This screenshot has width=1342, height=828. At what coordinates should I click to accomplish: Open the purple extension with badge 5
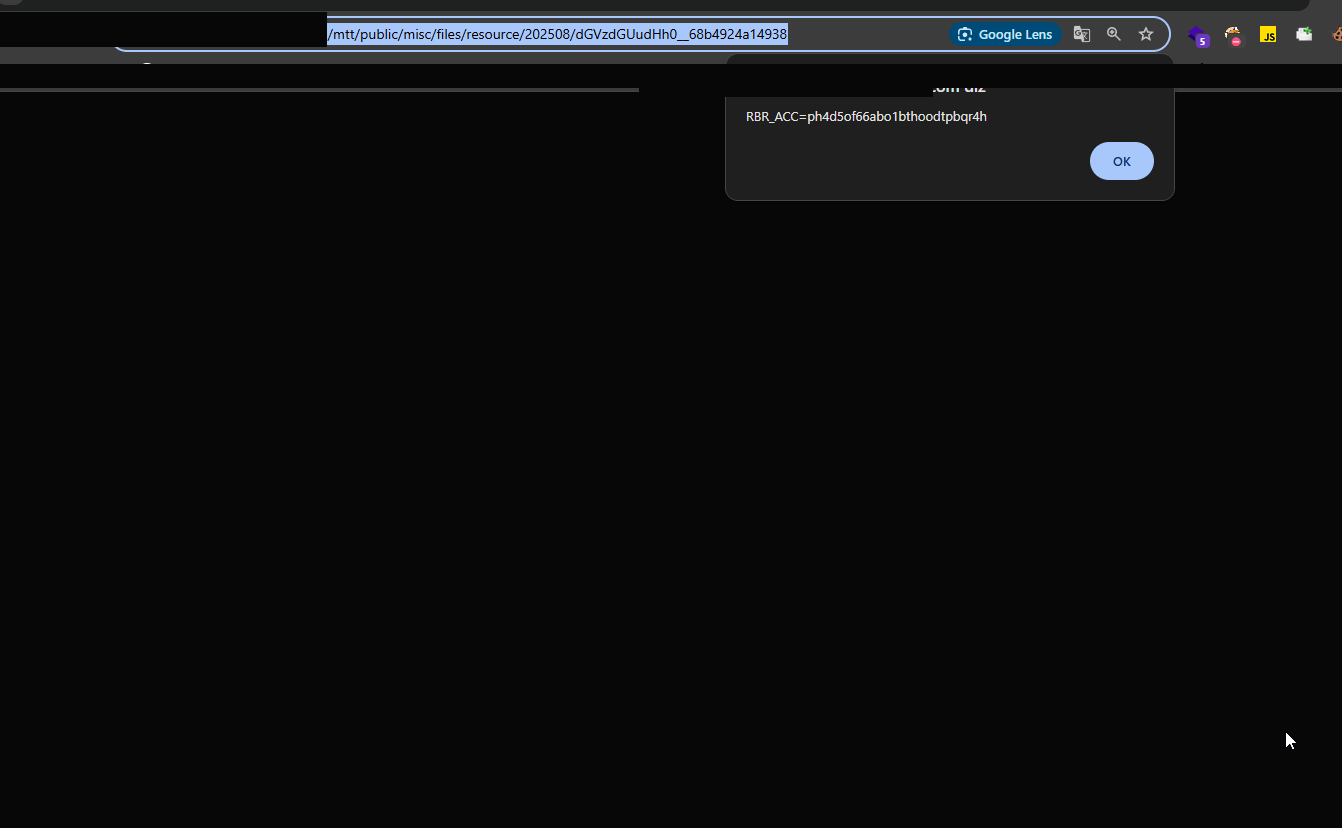(x=1198, y=36)
